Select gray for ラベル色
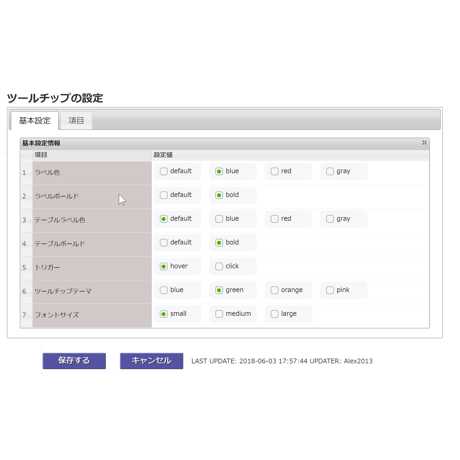Image resolution: width=460 pixels, height=460 pixels. [330, 171]
